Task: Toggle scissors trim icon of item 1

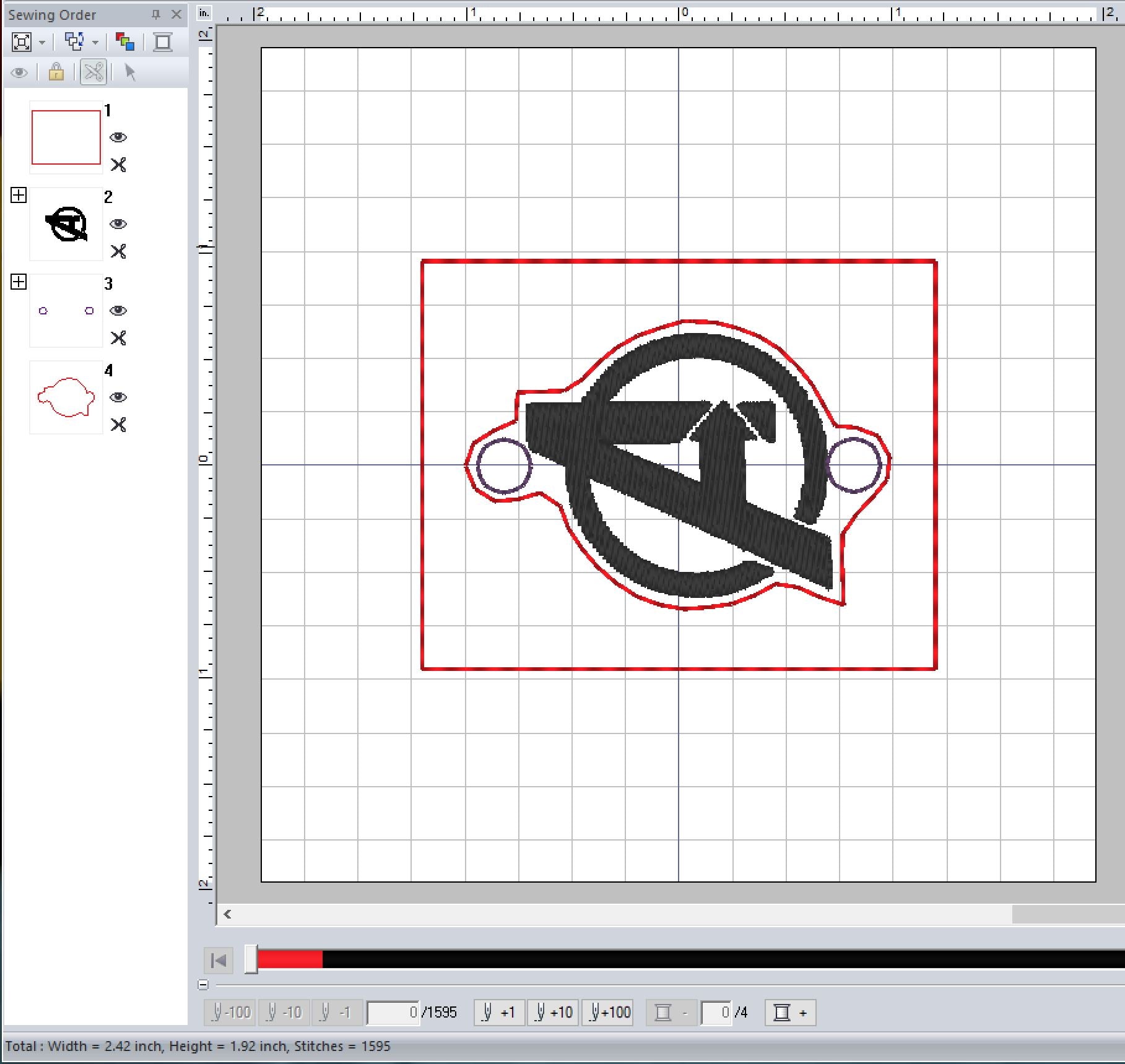Action: click(x=118, y=165)
